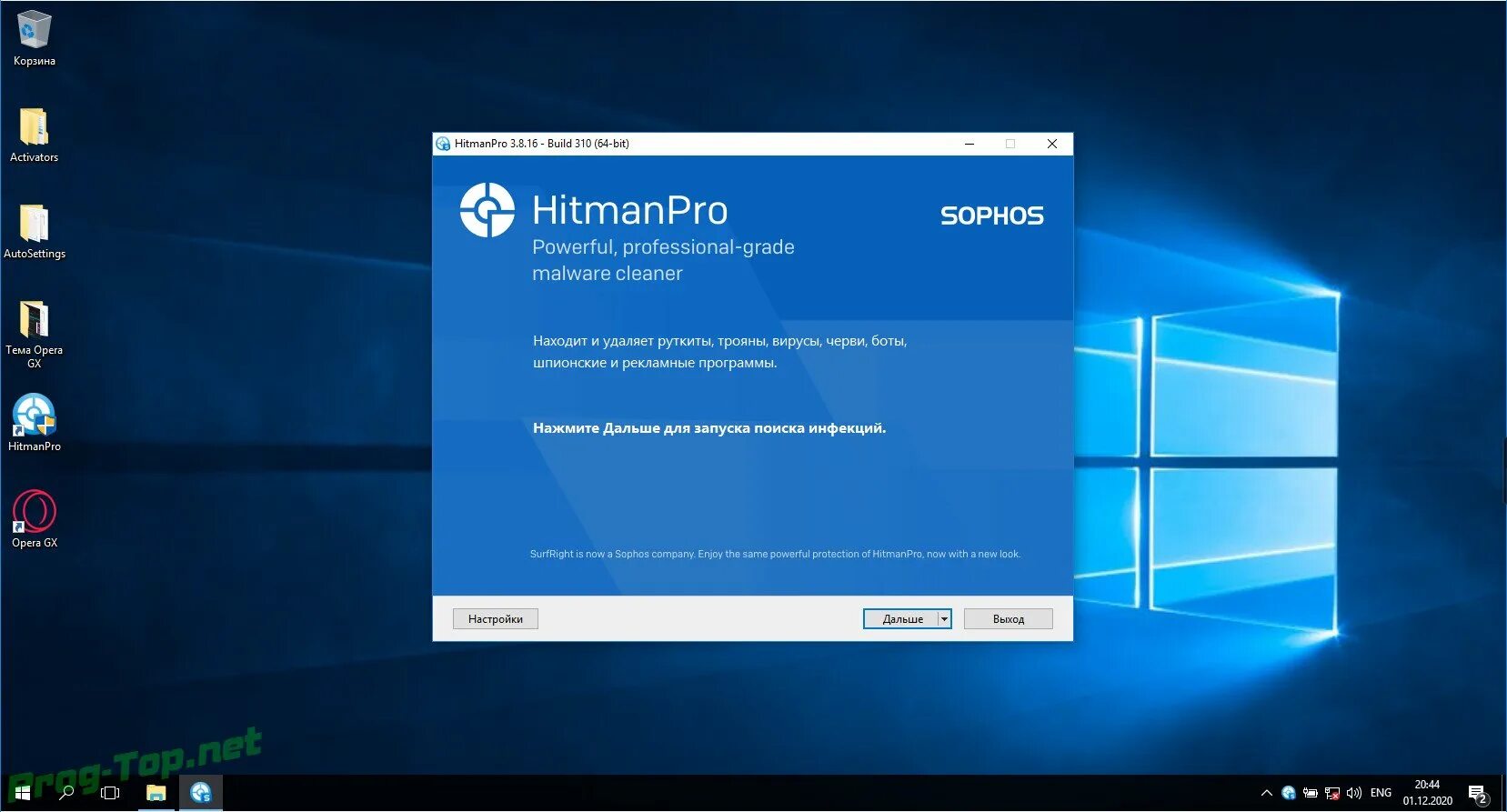Click the "Находит и удаляет руткиты" description text
This screenshot has height=812, width=1507.
[x=719, y=352]
